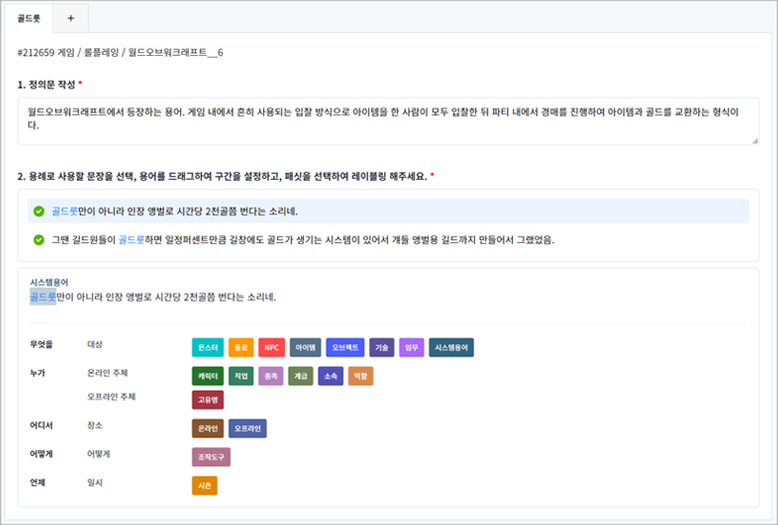778x525 pixels.
Task: Apply the 계급 tag
Action: [301, 376]
